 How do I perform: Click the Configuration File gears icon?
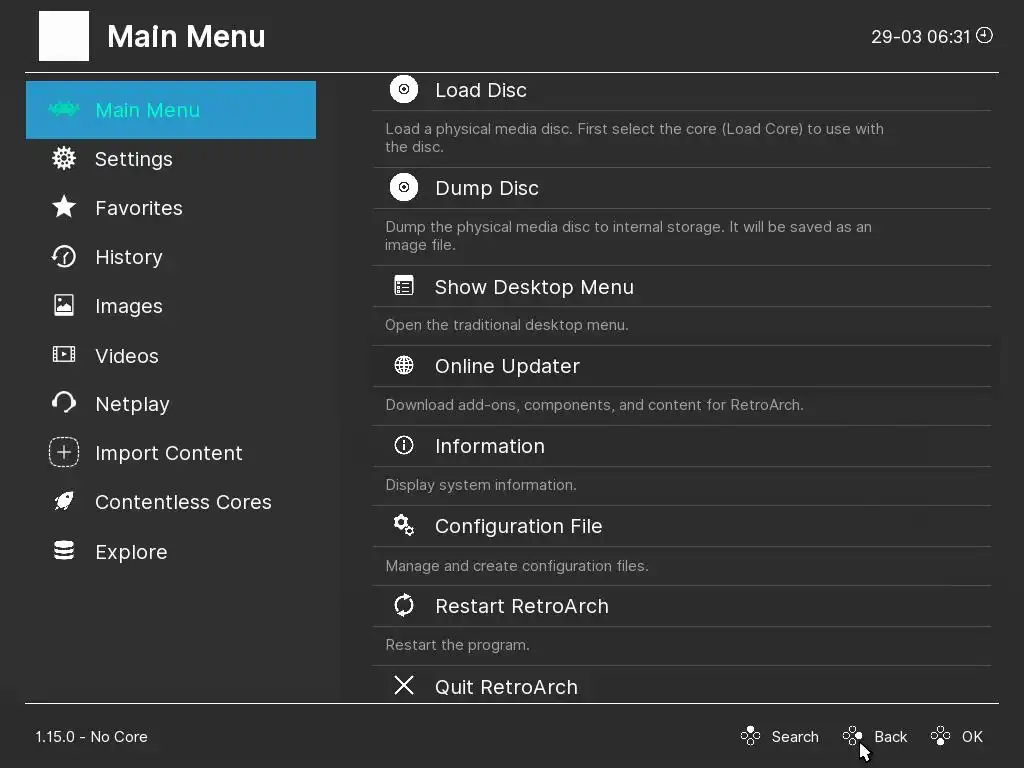404,525
